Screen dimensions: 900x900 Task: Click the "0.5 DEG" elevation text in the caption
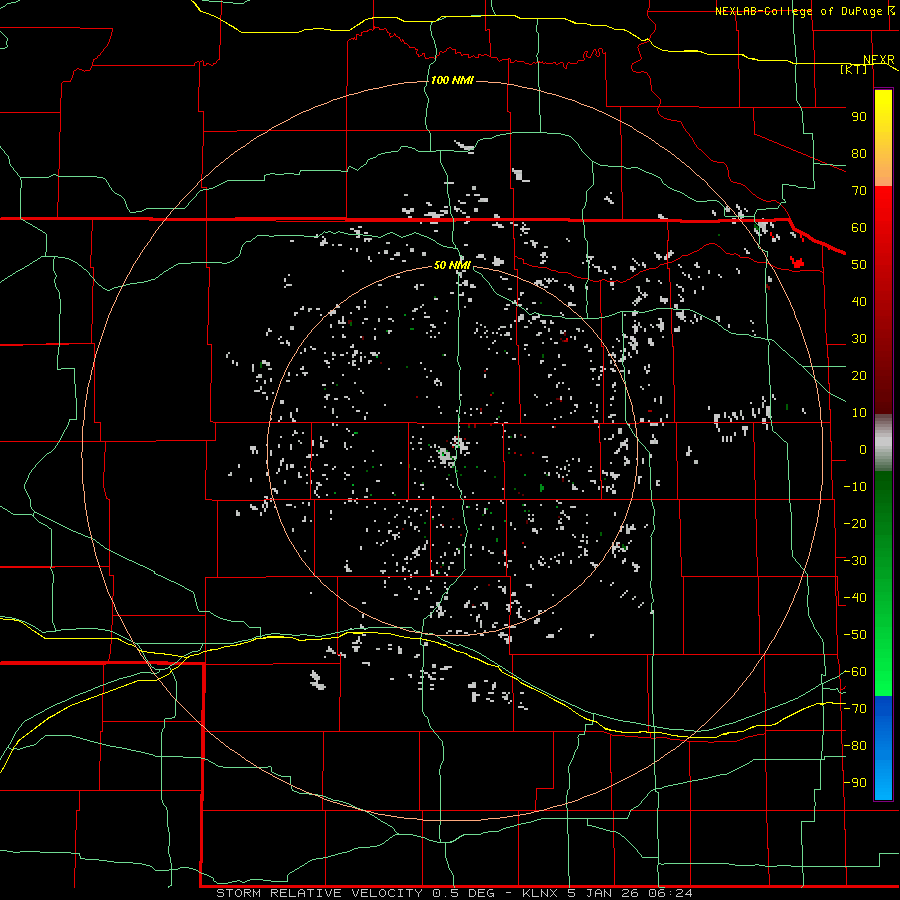(x=462, y=893)
